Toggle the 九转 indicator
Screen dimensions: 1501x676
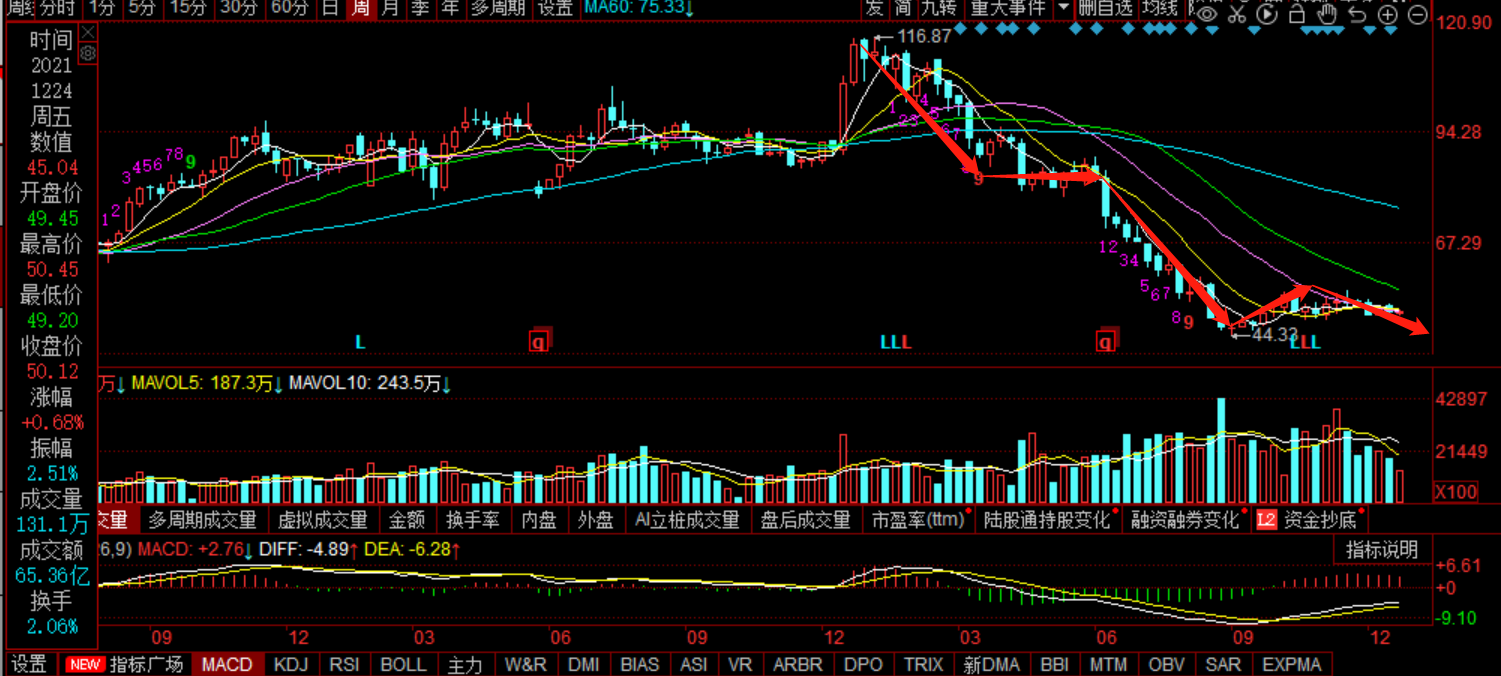click(x=938, y=8)
